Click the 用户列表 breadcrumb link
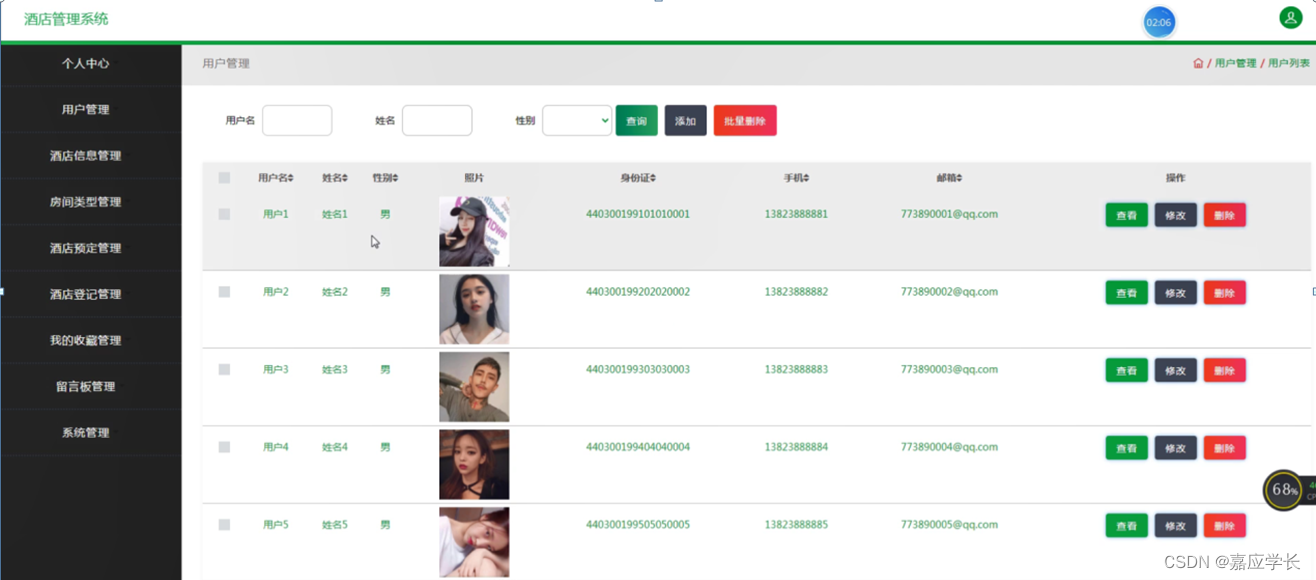This screenshot has height=580, width=1316. (x=1289, y=63)
